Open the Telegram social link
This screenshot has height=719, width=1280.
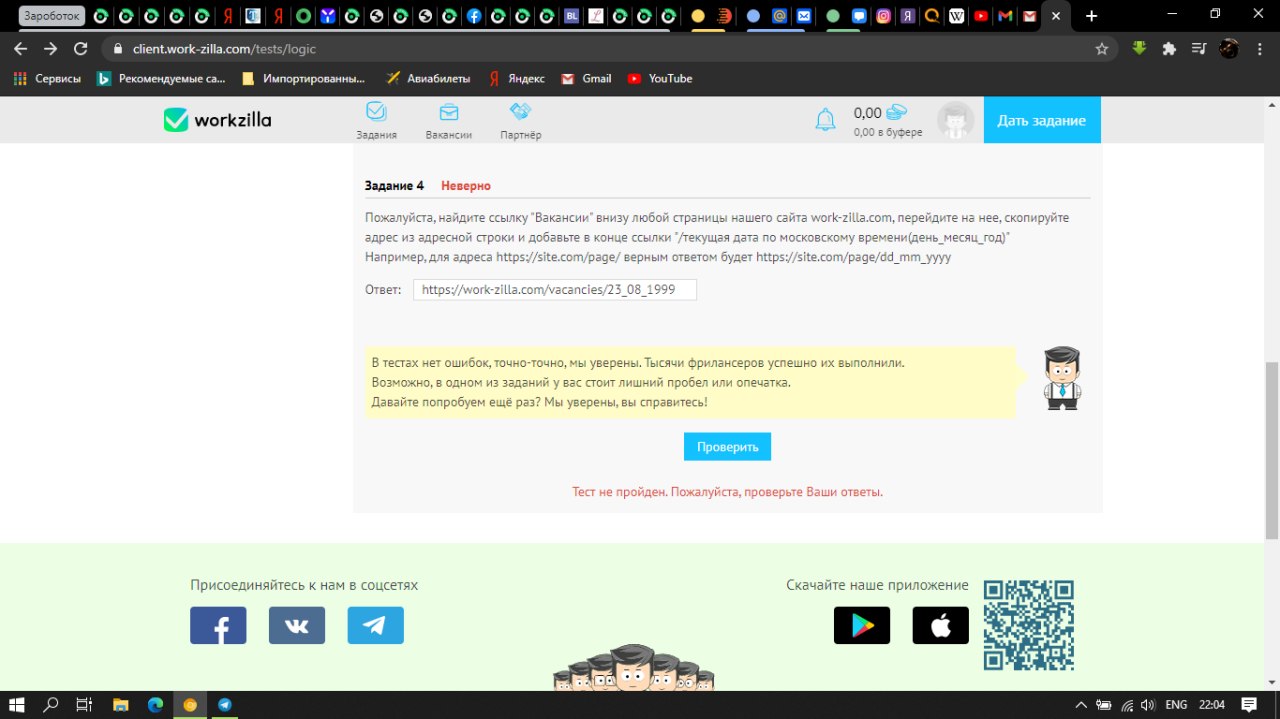(x=376, y=625)
